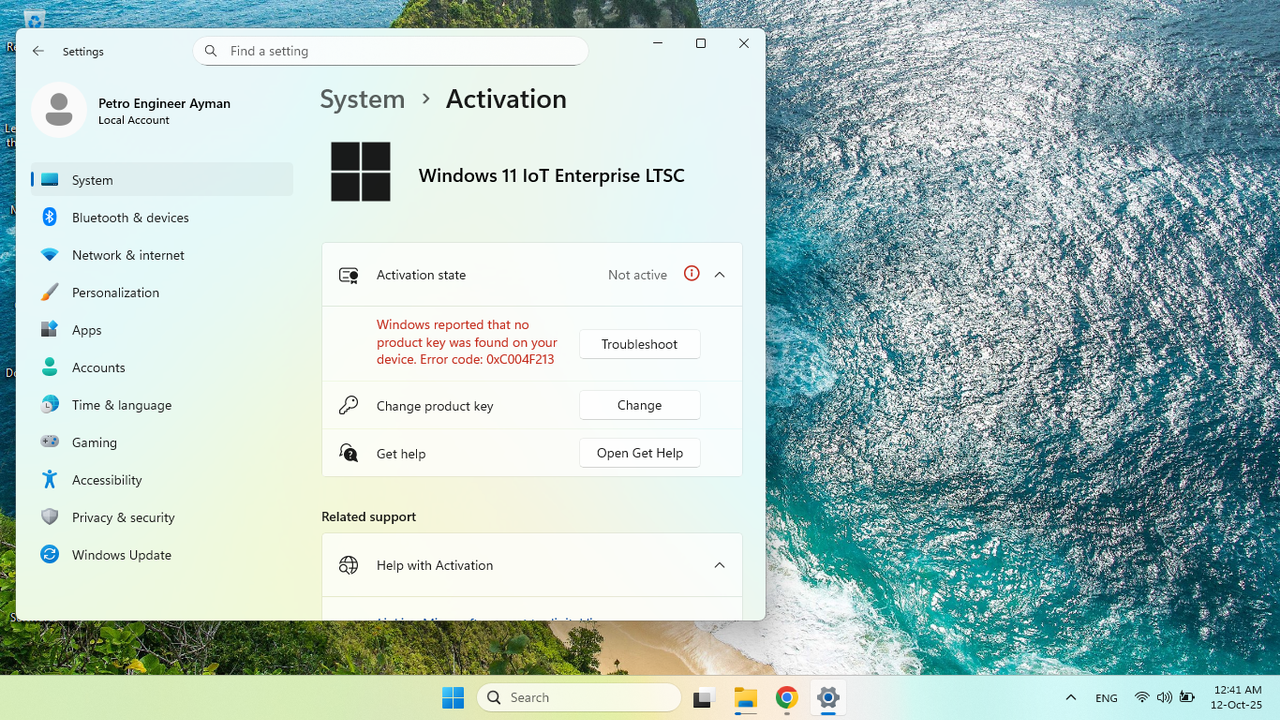The width and height of the screenshot is (1280, 720).
Task: Click the Gaming controller icon
Action: coord(49,442)
